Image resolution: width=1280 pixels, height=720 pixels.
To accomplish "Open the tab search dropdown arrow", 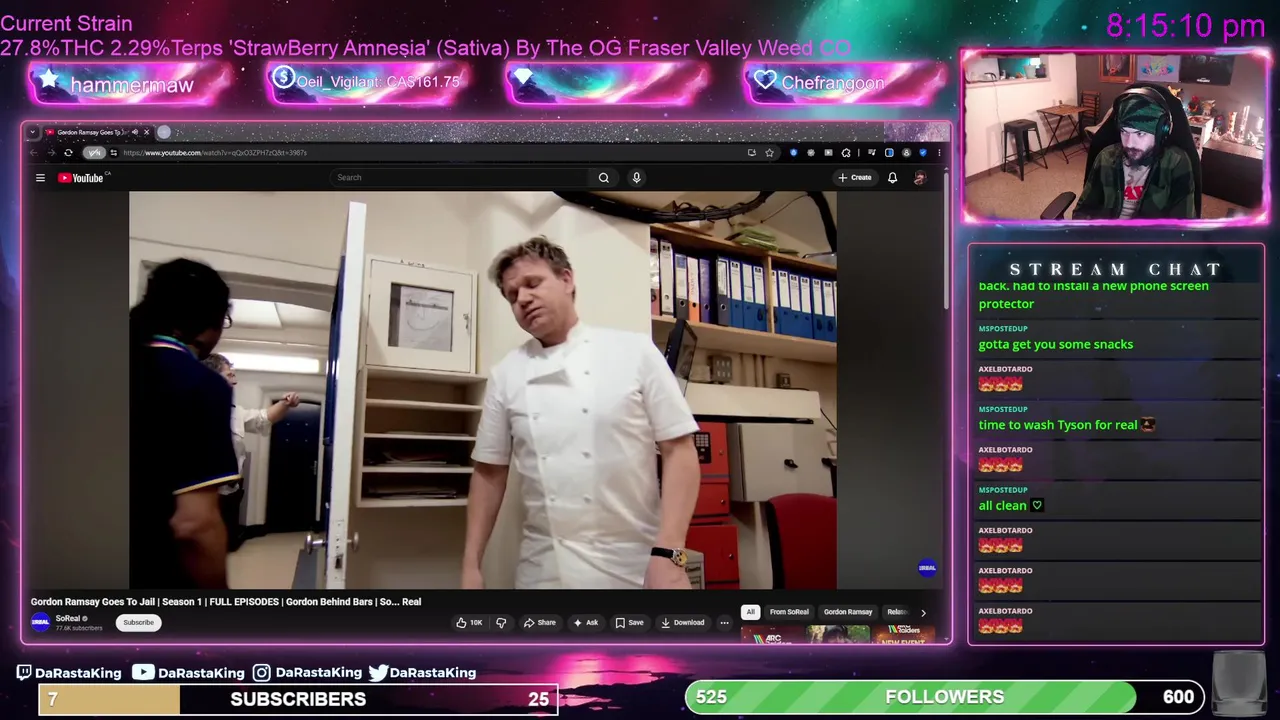I will pyautogui.click(x=33, y=132).
